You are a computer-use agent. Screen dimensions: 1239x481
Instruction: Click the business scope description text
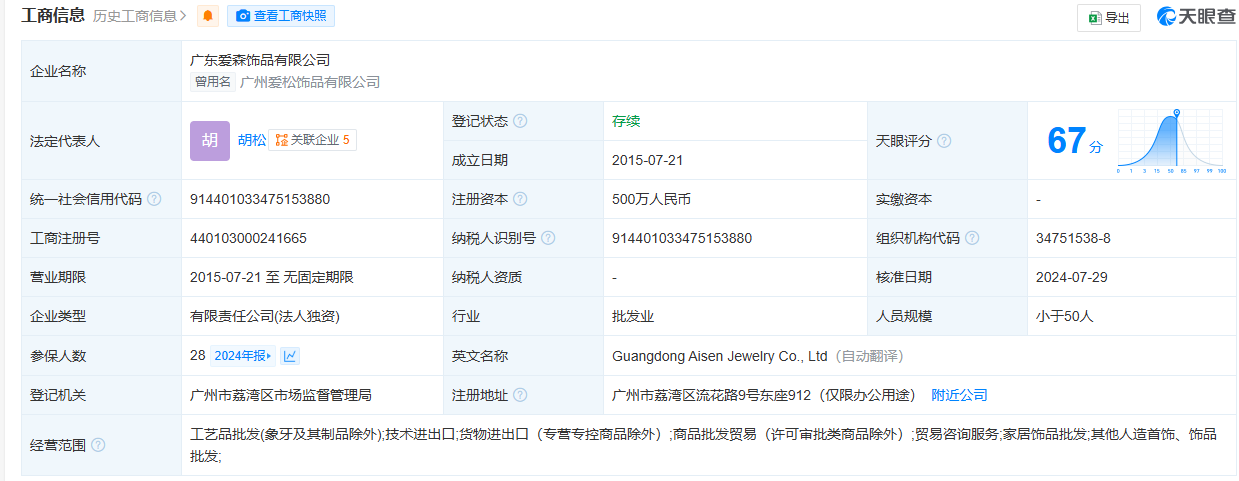[x=703, y=445]
